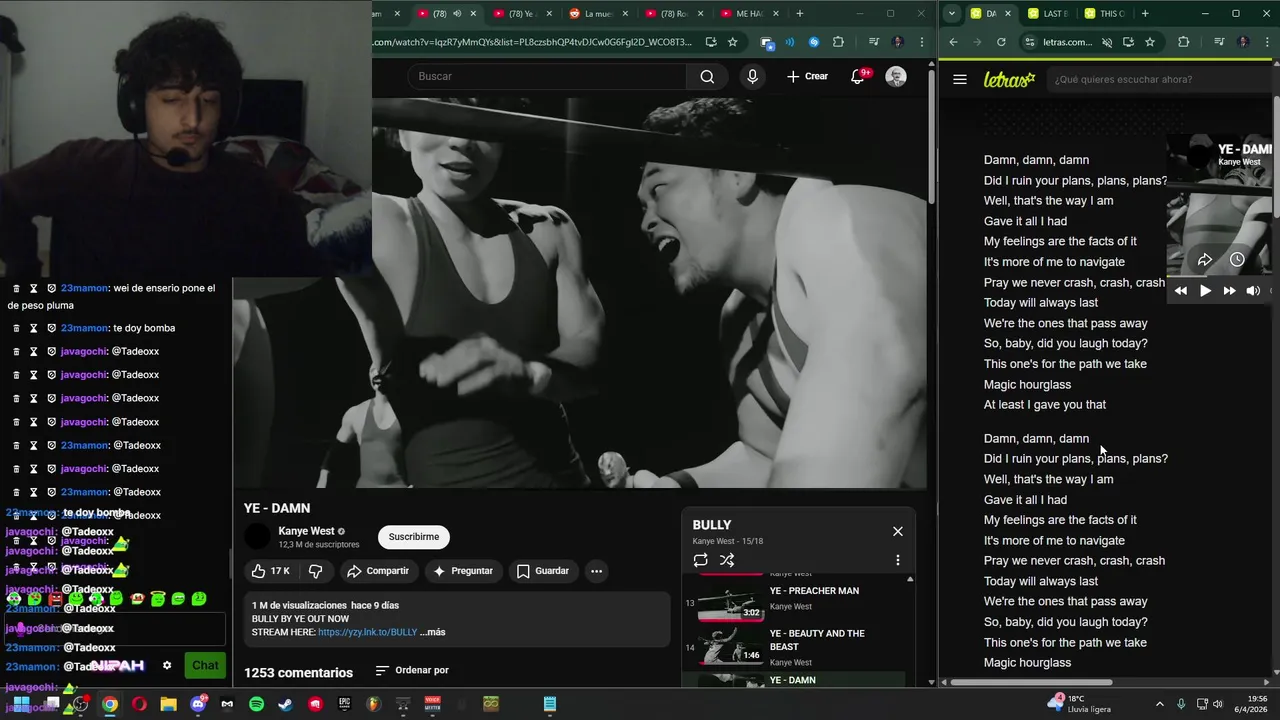1280x720 pixels.
Task: Click the Suscribirme button
Action: click(414, 537)
